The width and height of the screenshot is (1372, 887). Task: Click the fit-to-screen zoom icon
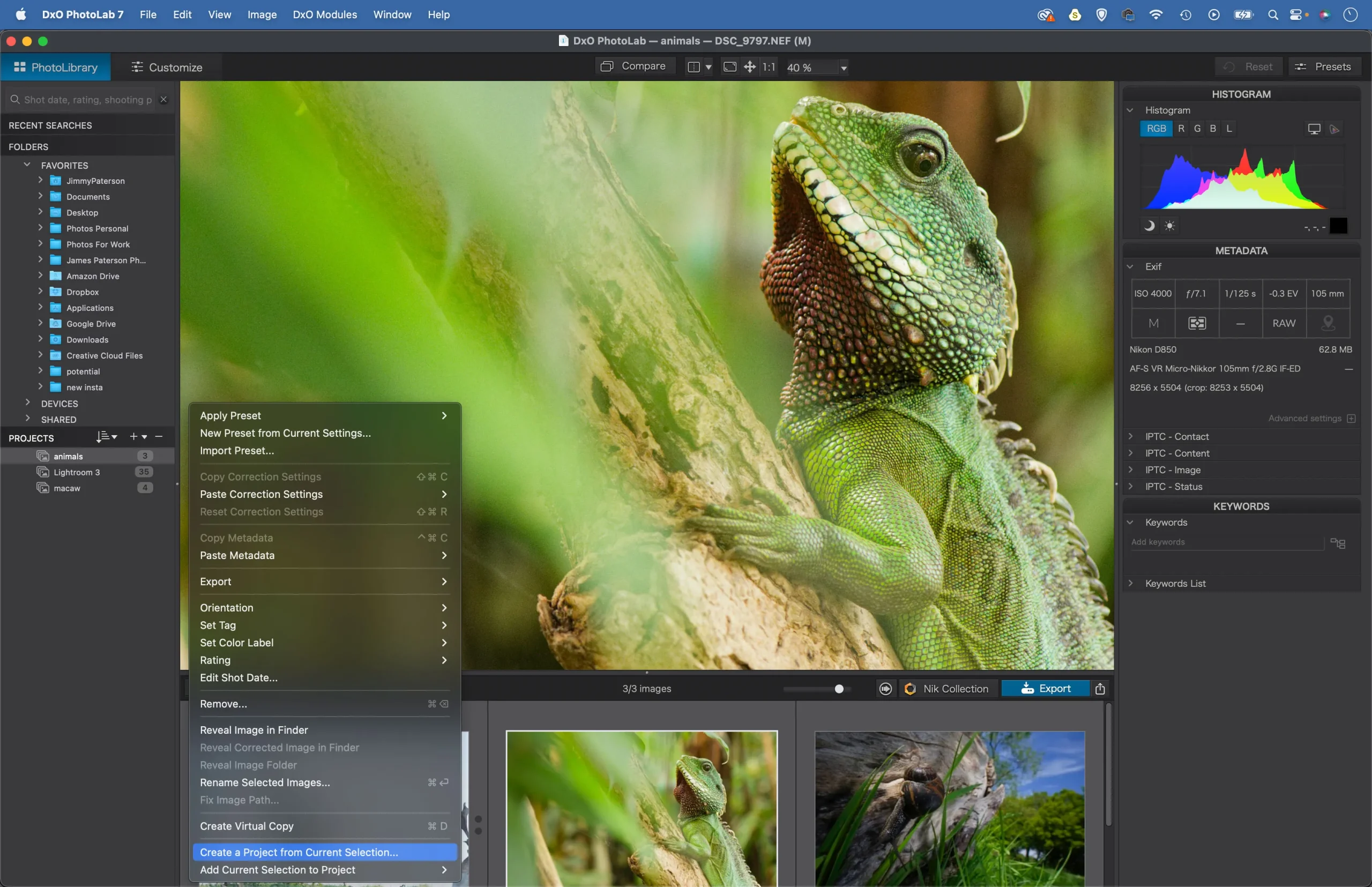pos(730,67)
